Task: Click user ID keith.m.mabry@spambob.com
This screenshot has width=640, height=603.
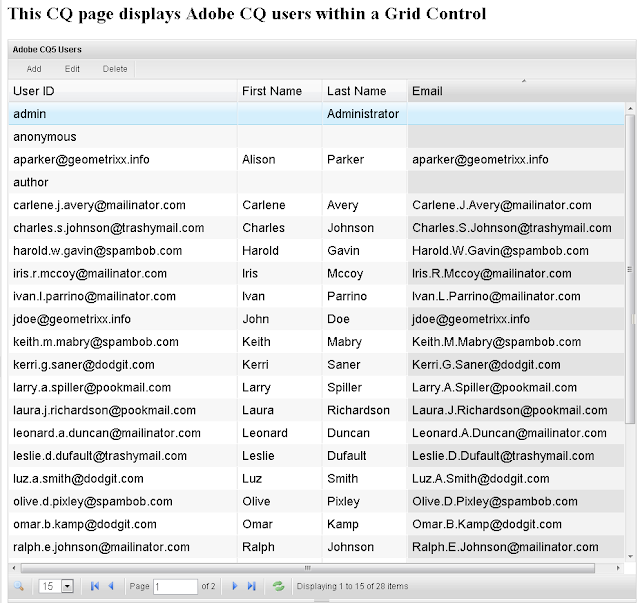Action: click(x=96, y=343)
